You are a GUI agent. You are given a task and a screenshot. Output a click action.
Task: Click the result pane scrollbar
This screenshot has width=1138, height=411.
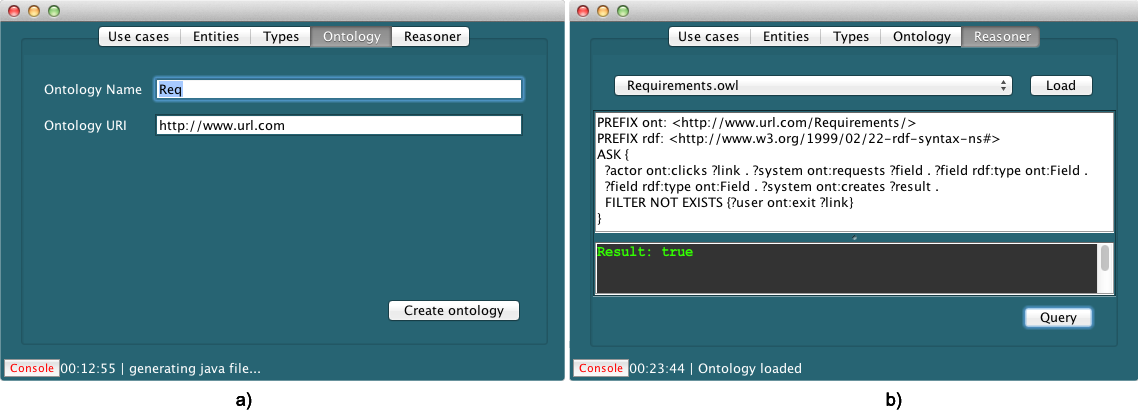pos(1105,260)
